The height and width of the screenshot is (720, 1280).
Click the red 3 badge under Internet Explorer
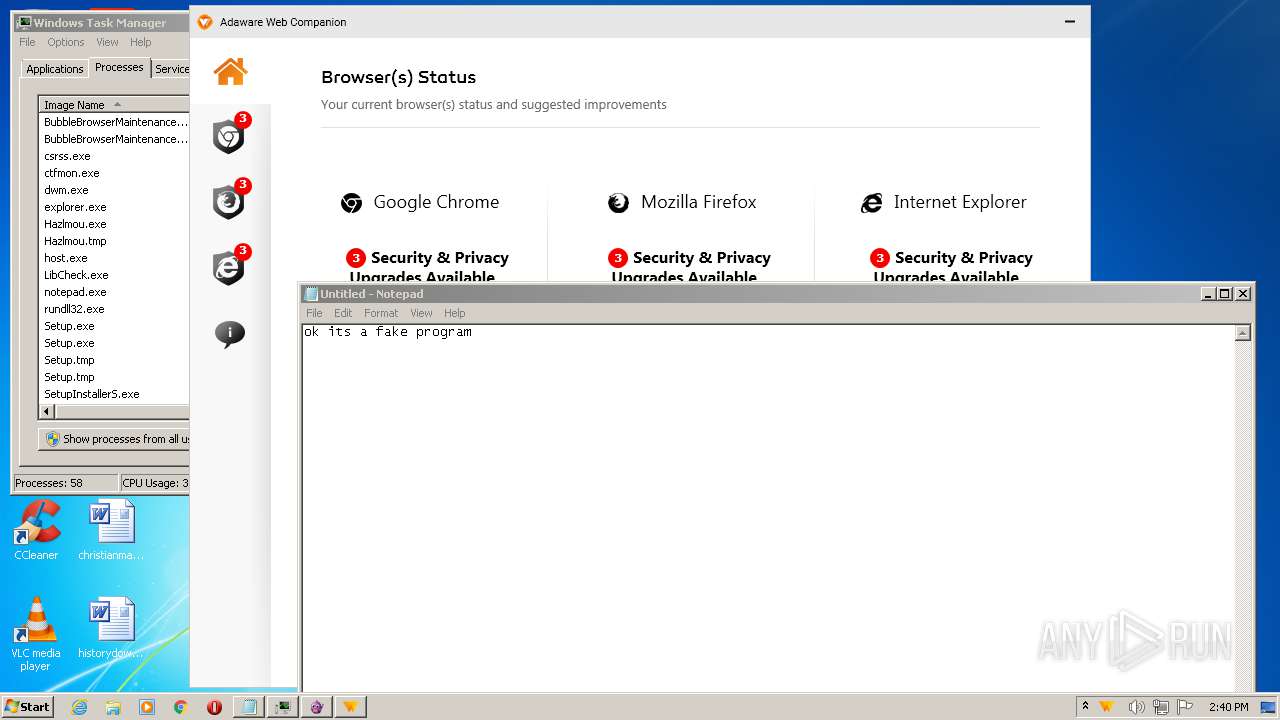click(x=880, y=258)
